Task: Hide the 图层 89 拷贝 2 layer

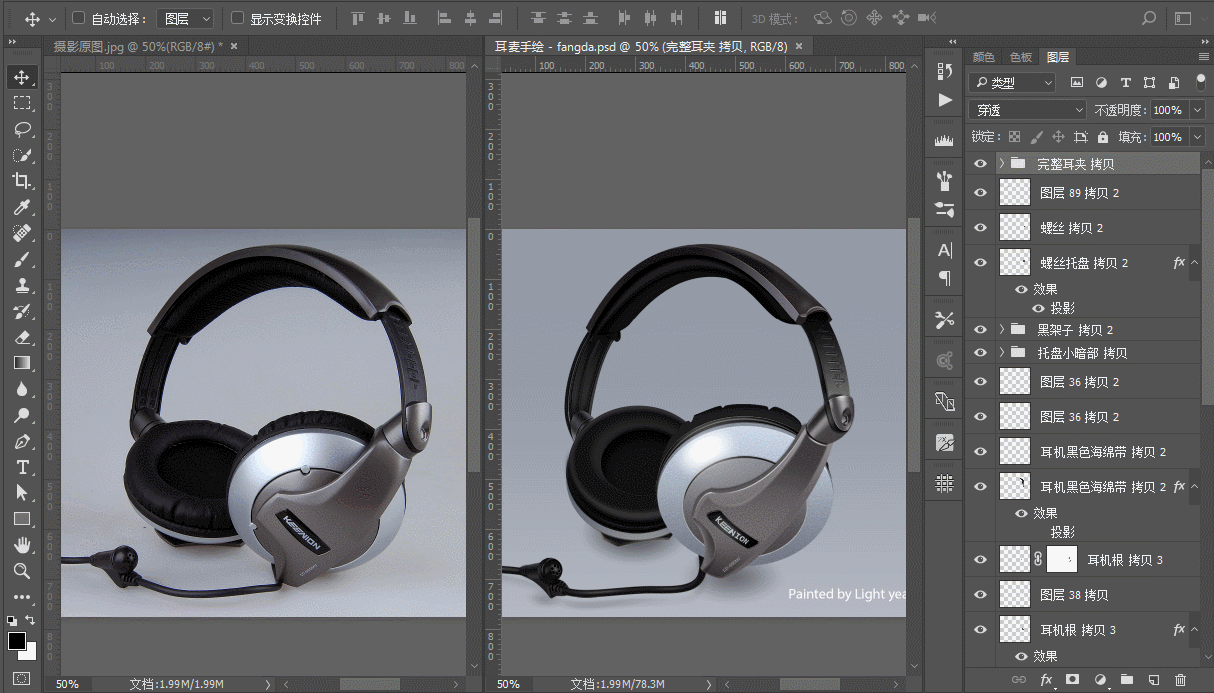Action: point(980,193)
